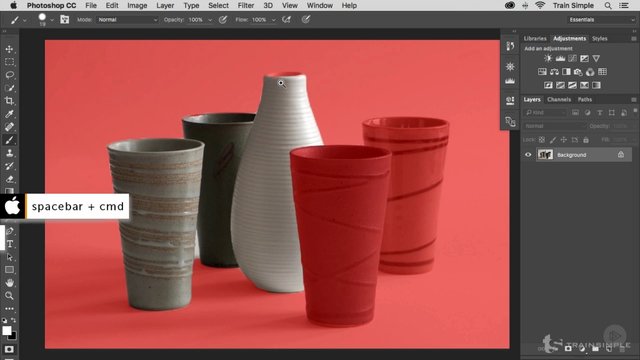Add a Channel Mixer adjustment
This screenshot has height=360, width=640.
tap(590, 72)
